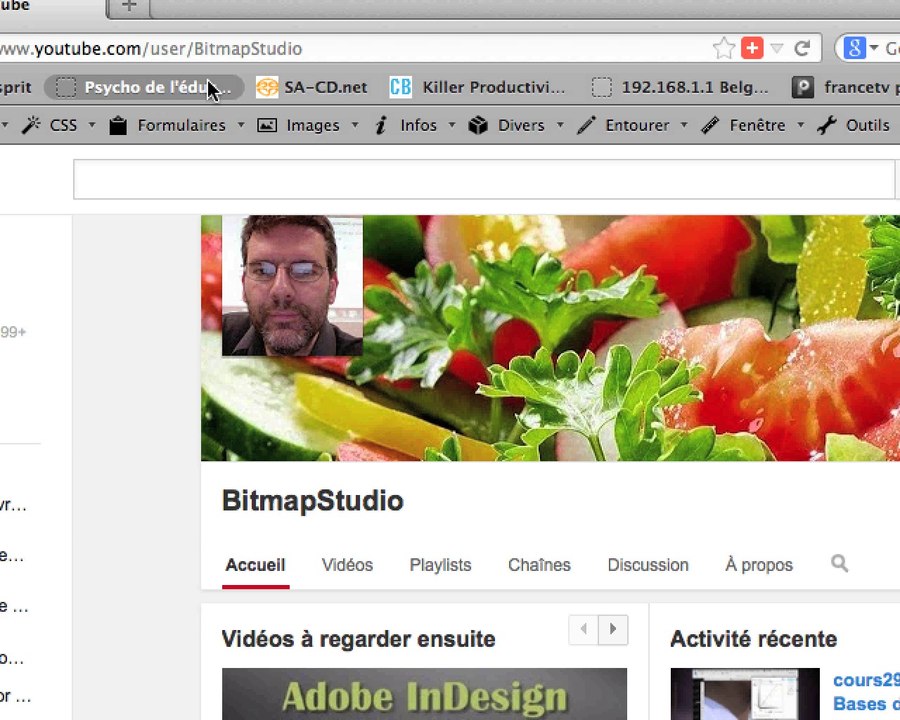This screenshot has height=720, width=900.
Task: Switch to the À propos channel tab
Action: [759, 565]
